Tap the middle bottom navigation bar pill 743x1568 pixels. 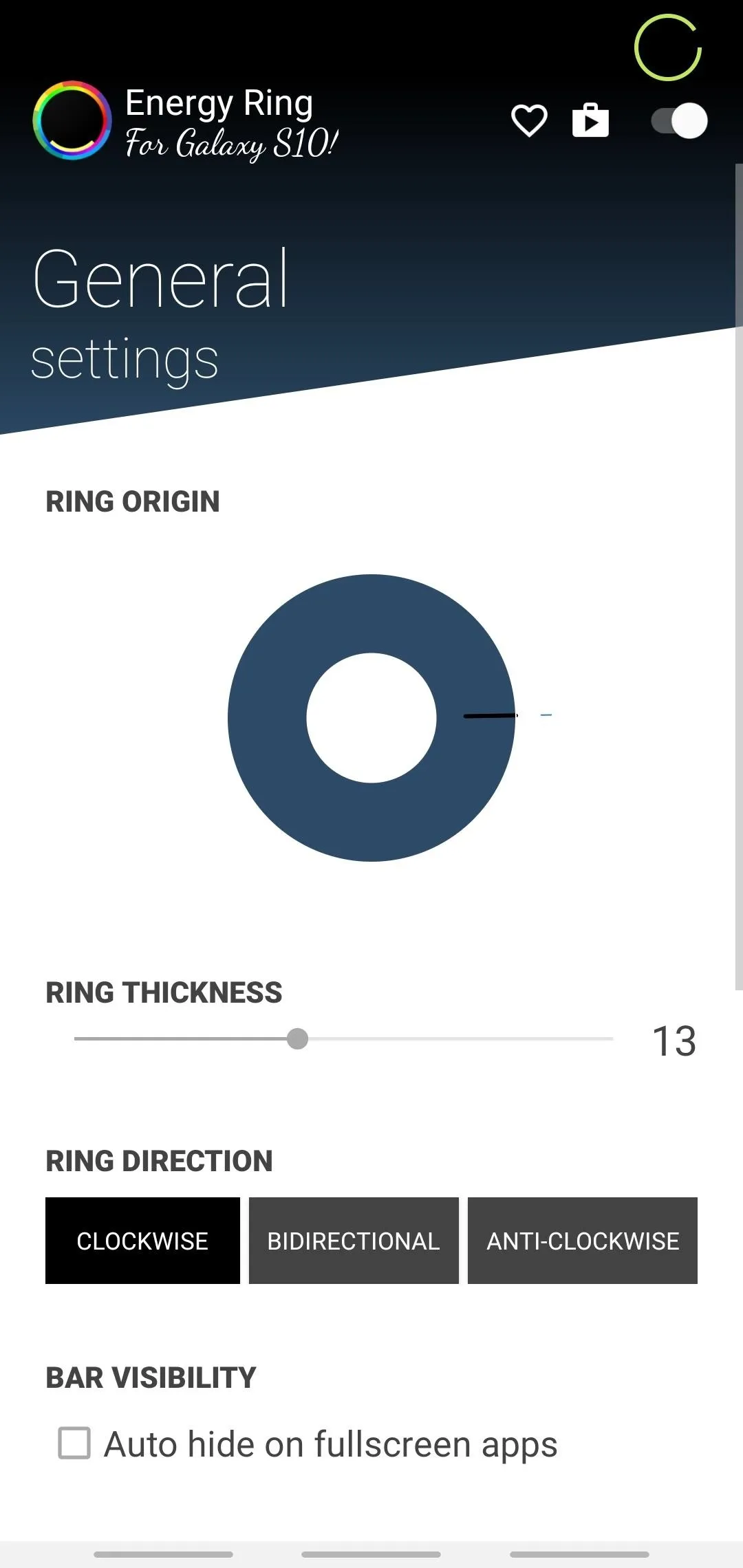(371, 1554)
